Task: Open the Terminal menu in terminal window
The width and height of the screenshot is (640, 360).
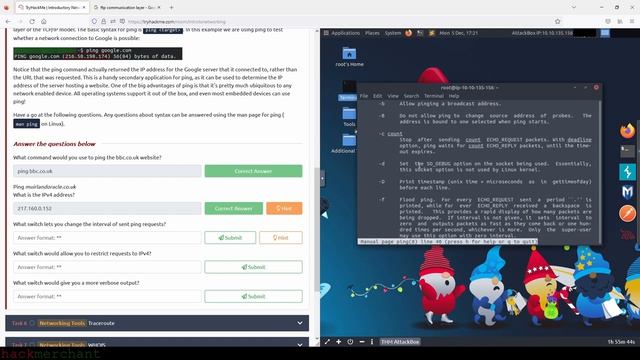Action: tap(433, 96)
